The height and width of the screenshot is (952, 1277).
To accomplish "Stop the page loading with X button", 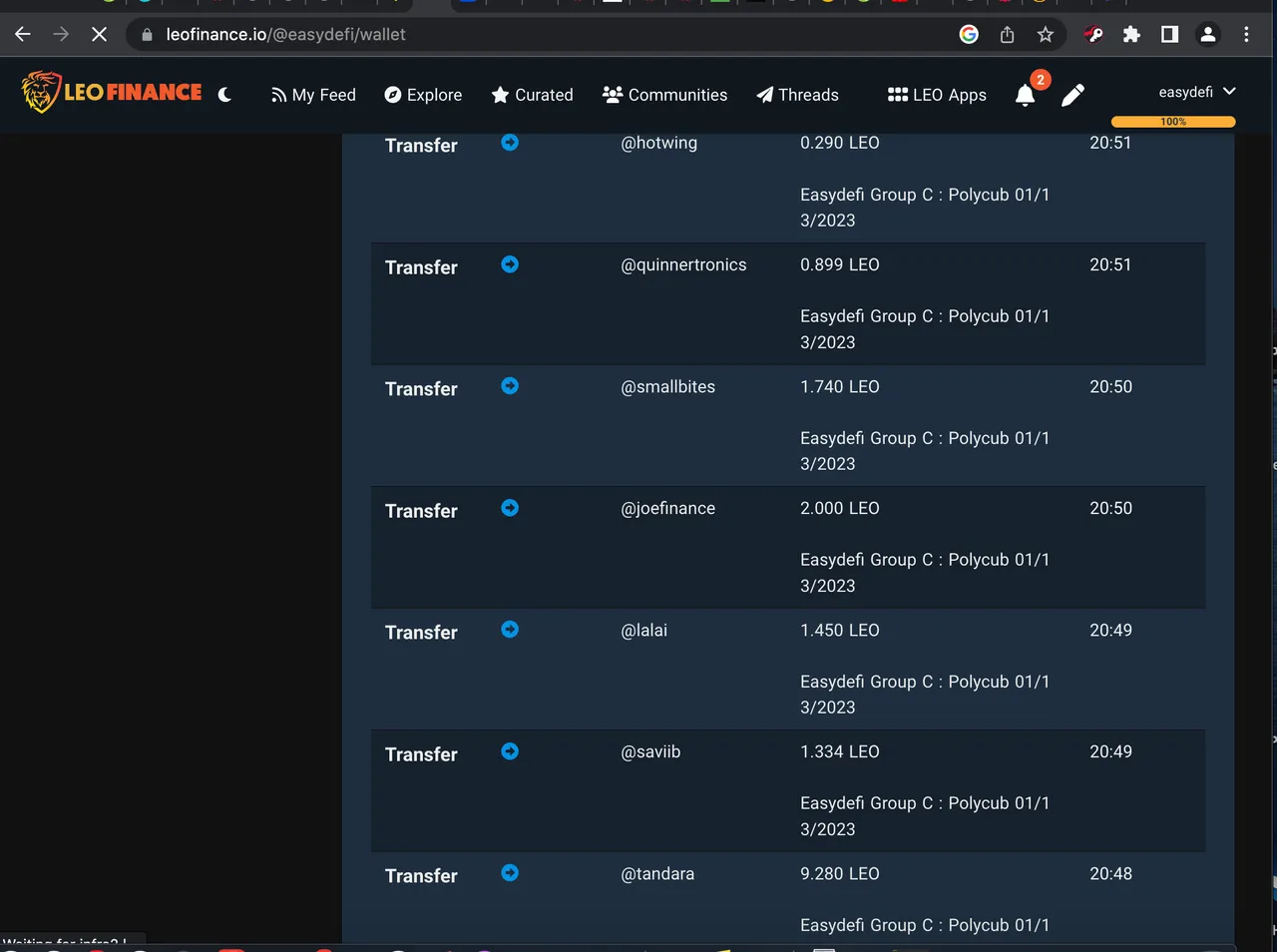I will click(99, 34).
